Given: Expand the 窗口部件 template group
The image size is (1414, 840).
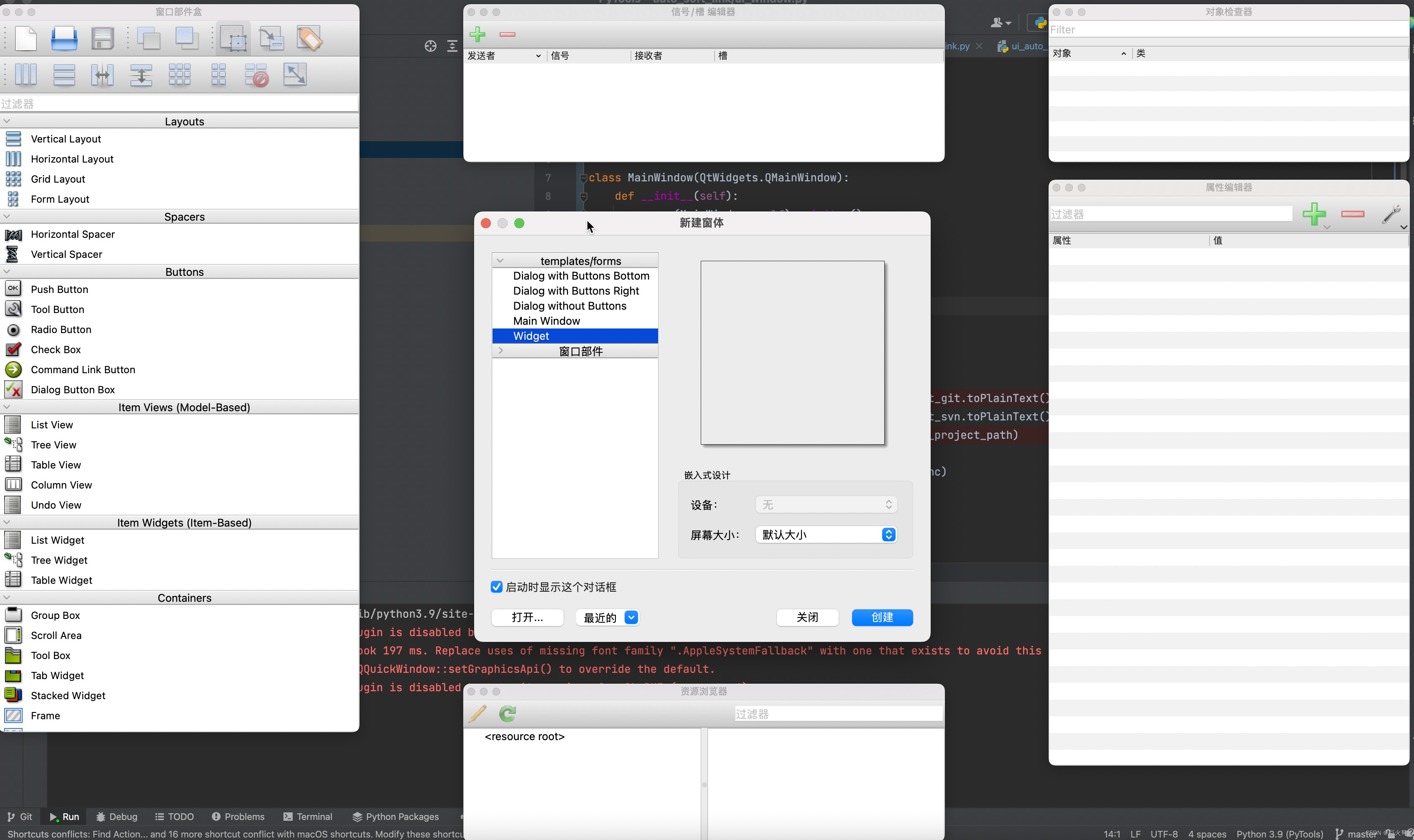Looking at the screenshot, I should (x=500, y=351).
